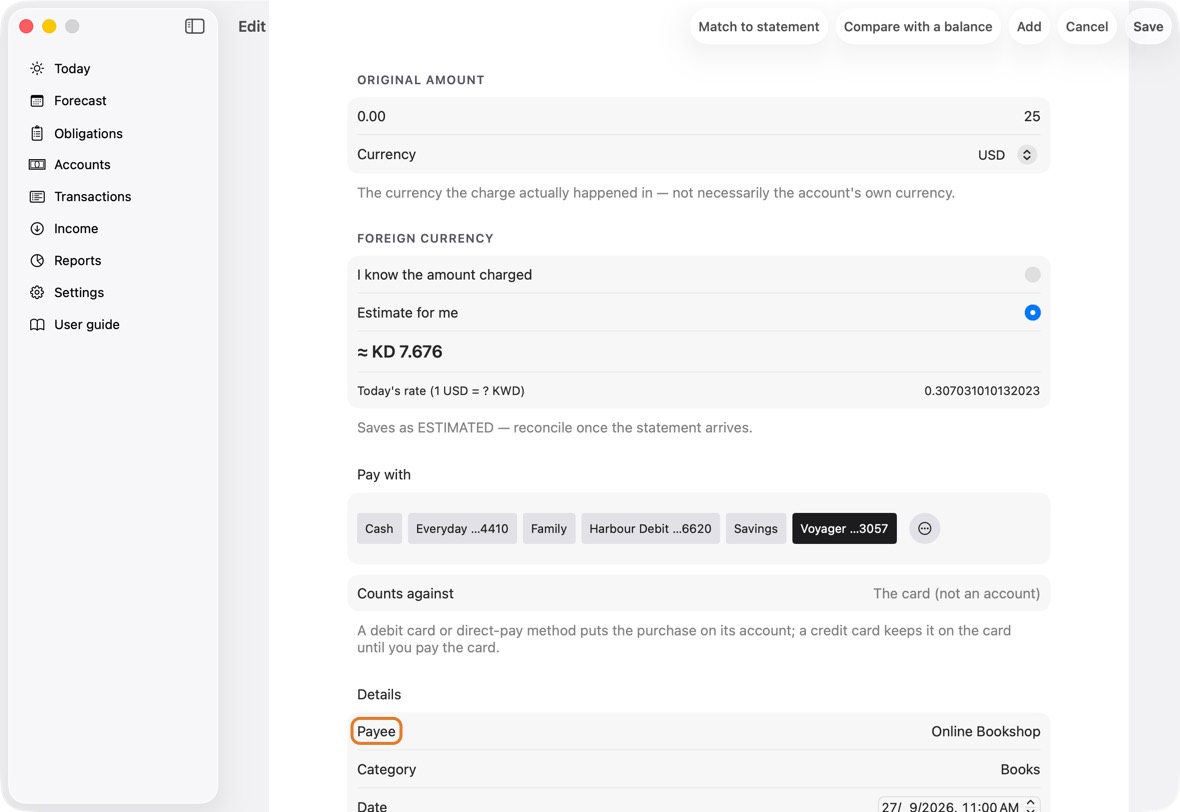The height and width of the screenshot is (812, 1180).
Task: Select the 'Estimate for me' radio button
Action: pos(1032,312)
